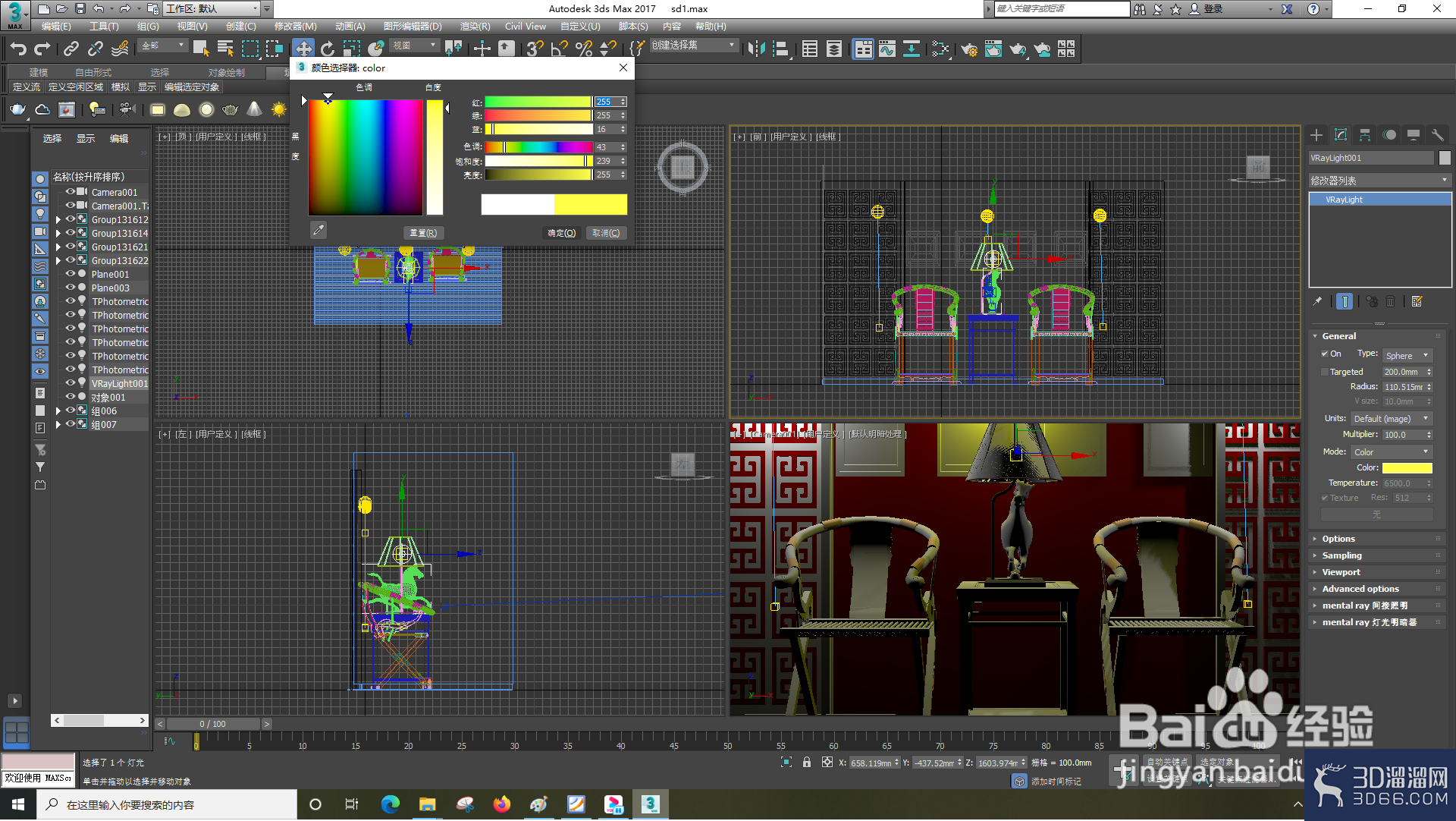Click the hue (色调) rainbow slider

(538, 147)
